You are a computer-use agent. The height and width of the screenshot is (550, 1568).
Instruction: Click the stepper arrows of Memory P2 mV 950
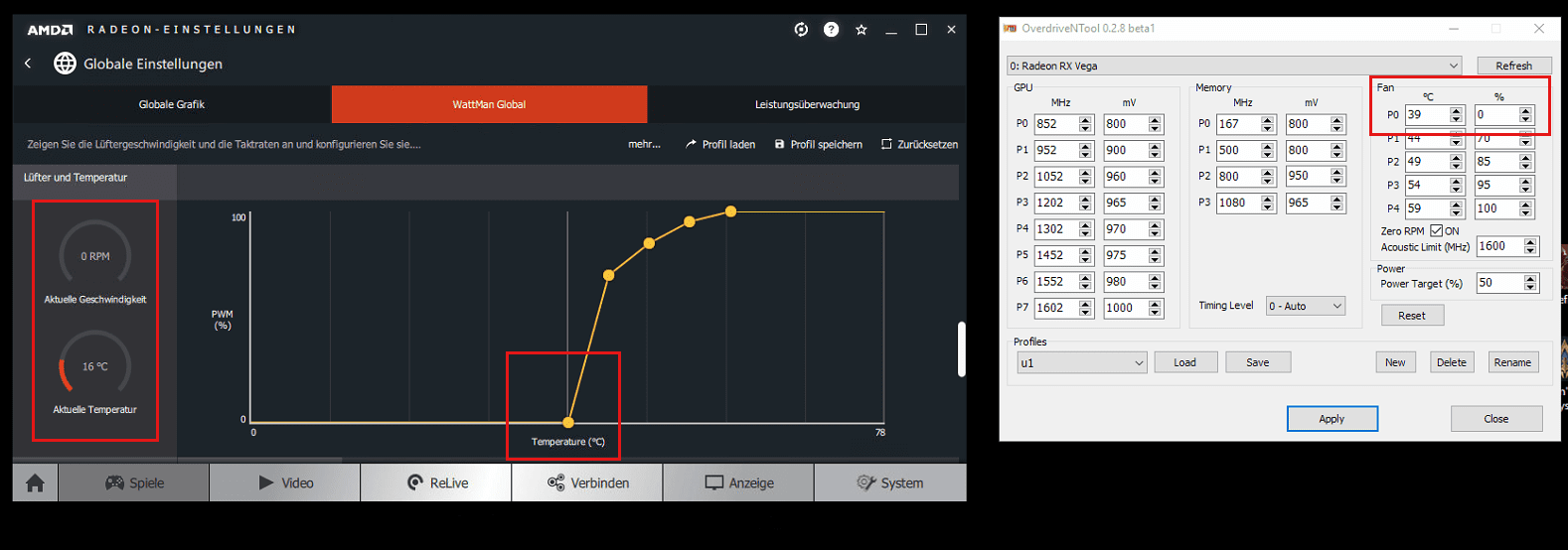click(x=1337, y=176)
